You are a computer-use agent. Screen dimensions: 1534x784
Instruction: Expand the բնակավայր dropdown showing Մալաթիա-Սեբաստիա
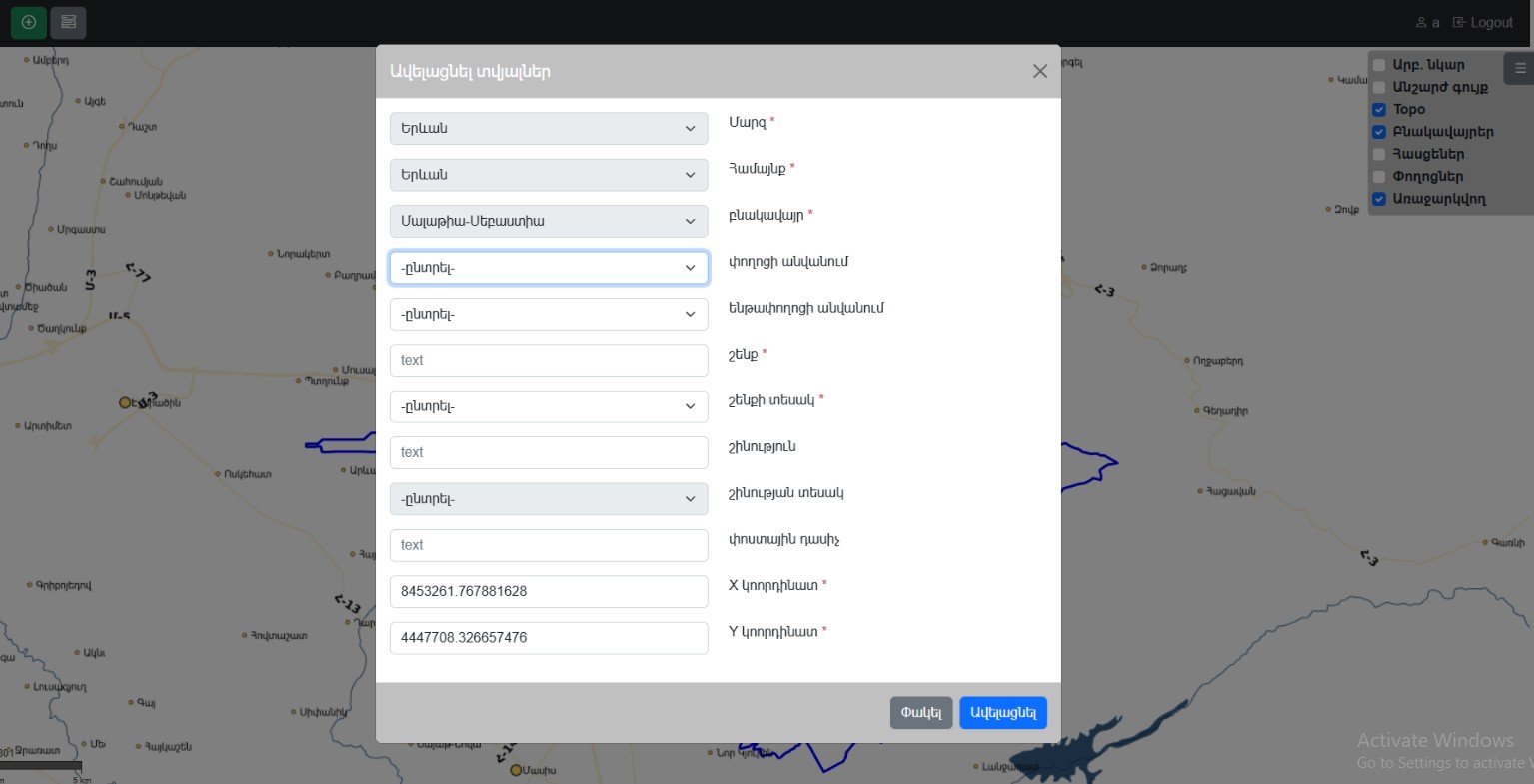[x=548, y=221]
